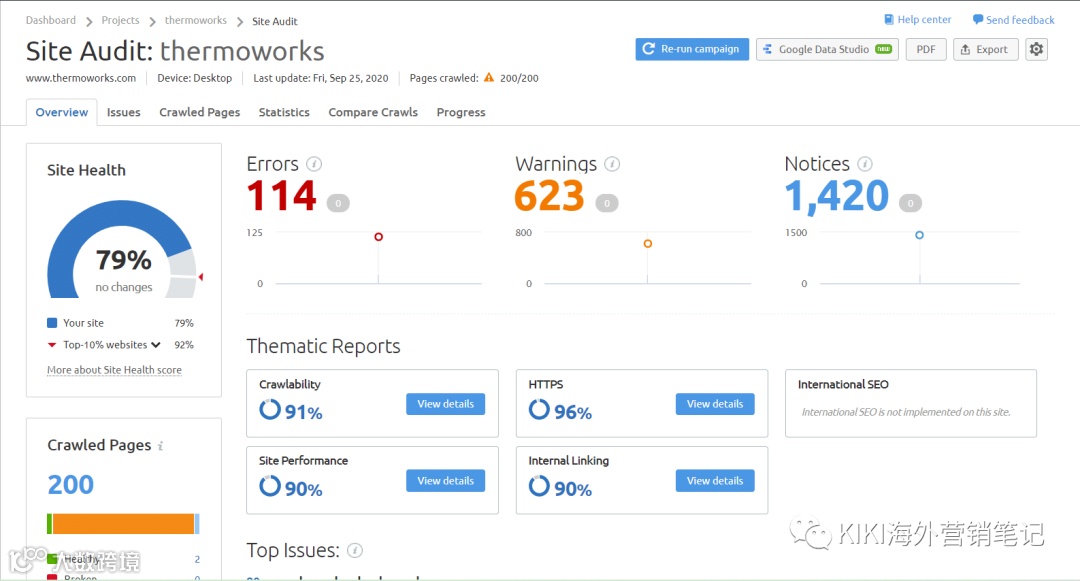The image size is (1080, 581).
Task: Click the Send feedback link
Action: pos(1020,20)
